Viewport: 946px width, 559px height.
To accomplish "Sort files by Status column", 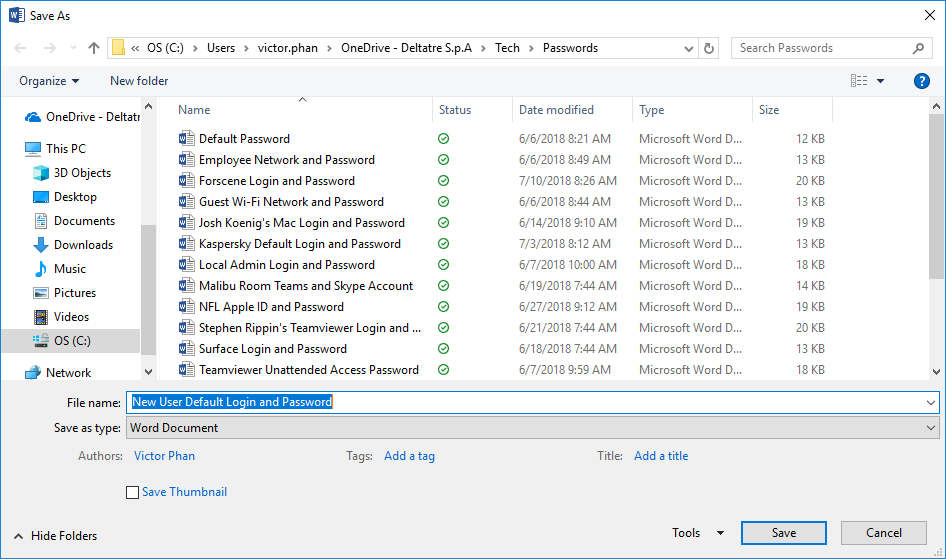I will point(455,110).
